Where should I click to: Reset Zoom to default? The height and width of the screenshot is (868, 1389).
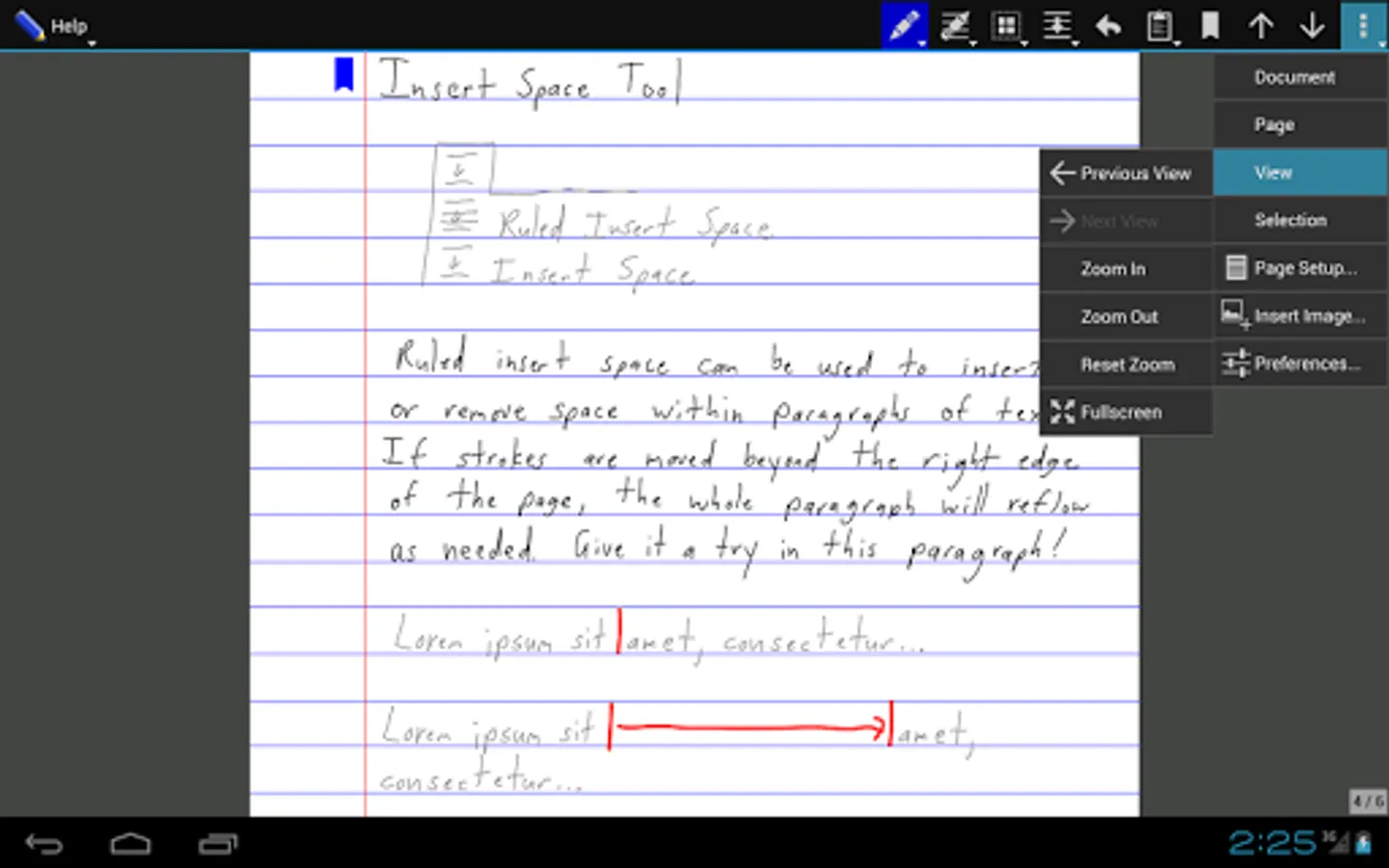[x=1126, y=365]
